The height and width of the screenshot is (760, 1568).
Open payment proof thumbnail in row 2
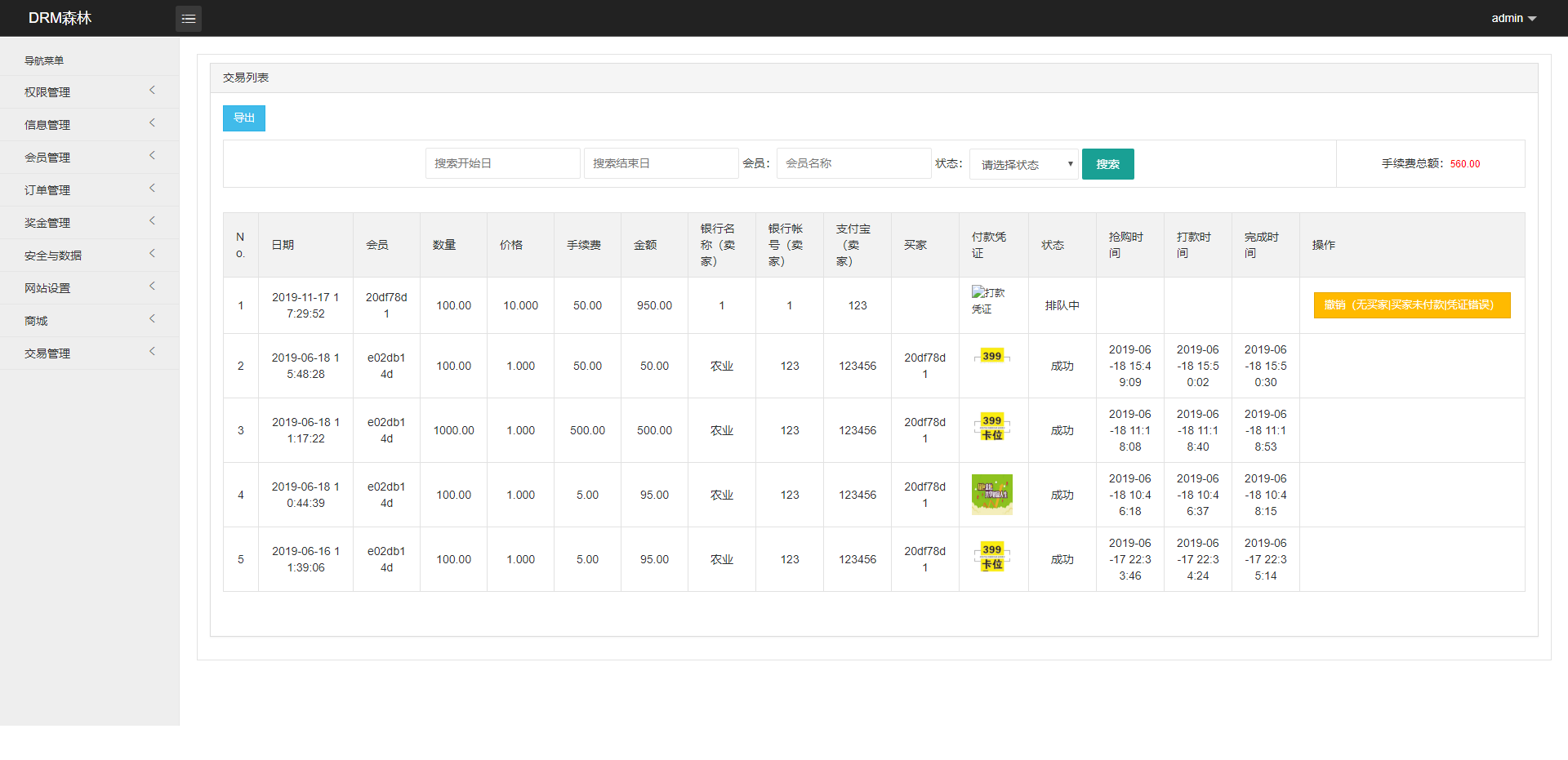click(991, 356)
